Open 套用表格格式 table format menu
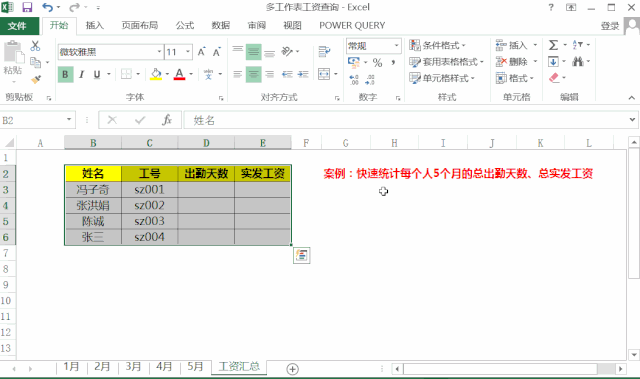 point(447,62)
